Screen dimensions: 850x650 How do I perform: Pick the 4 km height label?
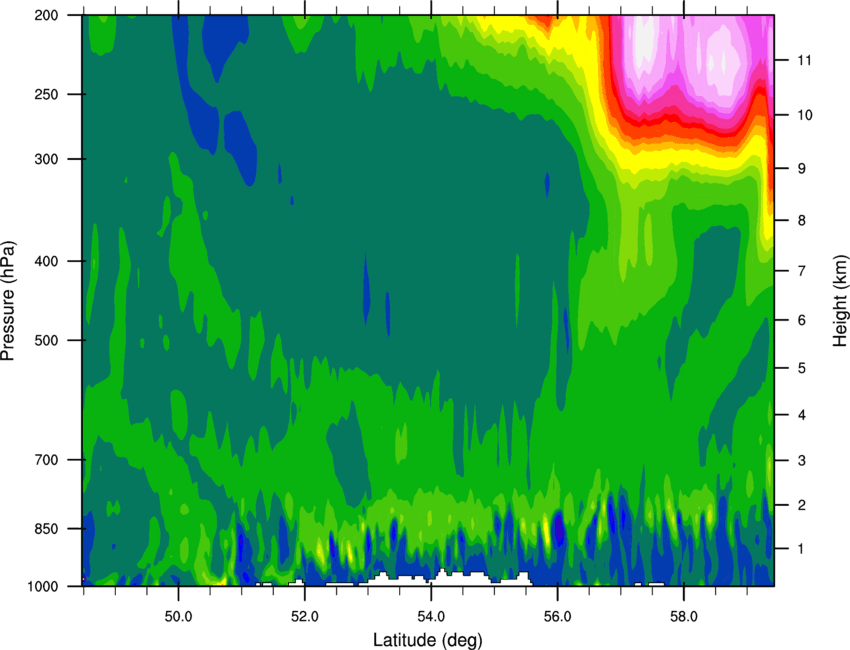pos(802,415)
